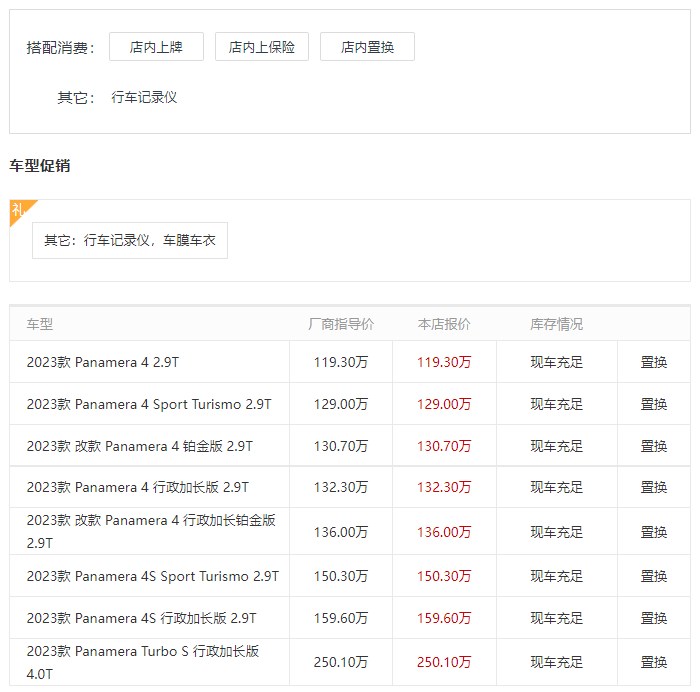Click the 店内置换 button

click(x=367, y=47)
